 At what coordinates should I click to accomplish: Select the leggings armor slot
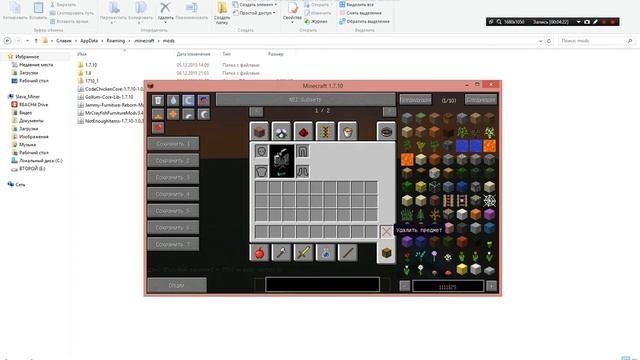coord(302,151)
